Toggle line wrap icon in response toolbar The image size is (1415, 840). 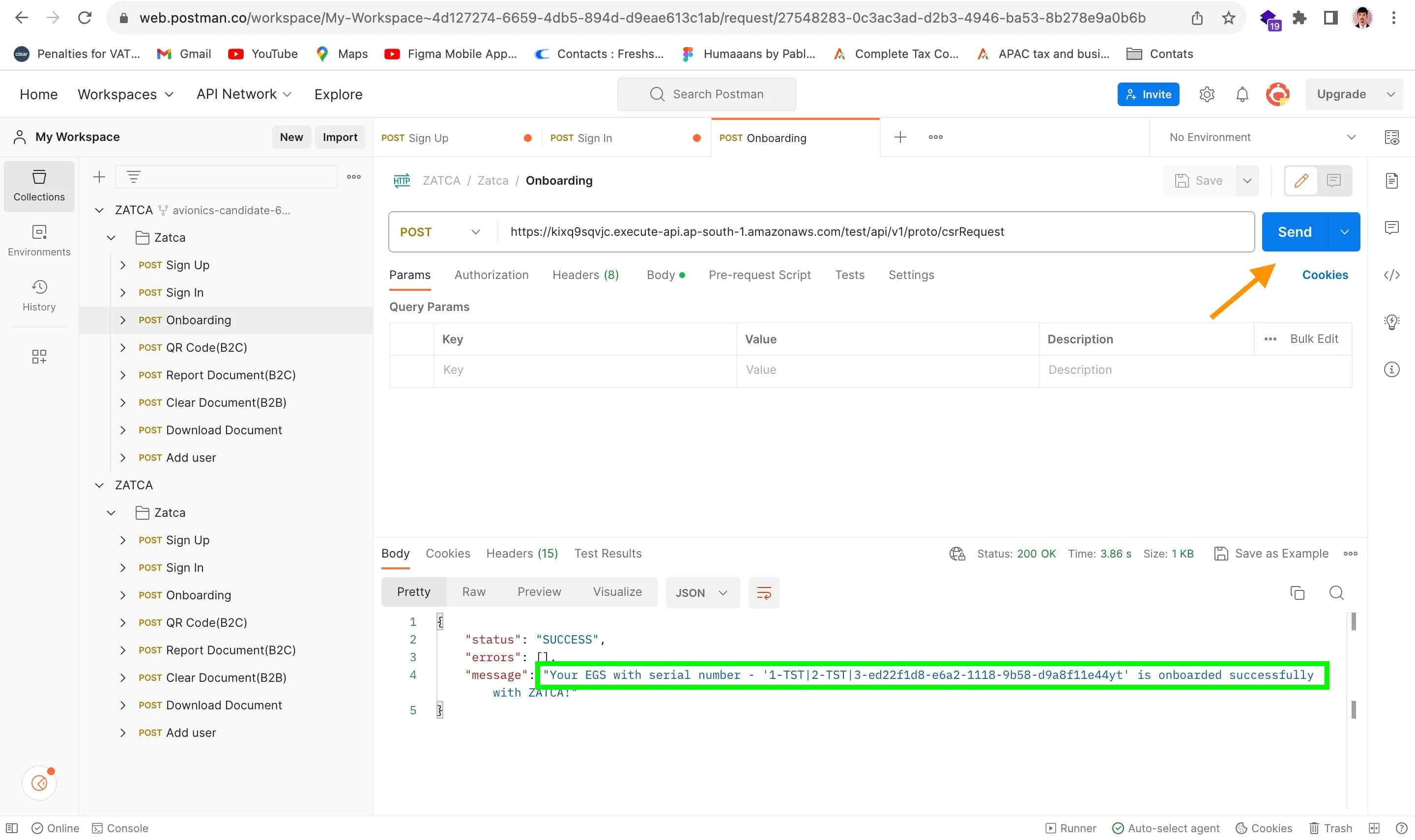click(x=764, y=593)
